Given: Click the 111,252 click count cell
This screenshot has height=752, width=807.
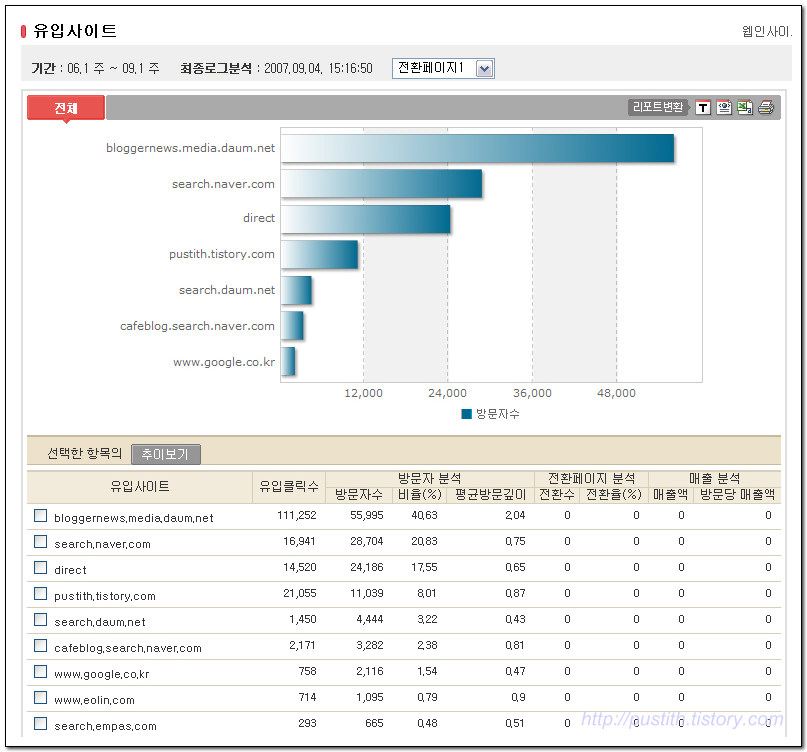Looking at the screenshot, I should click(x=297, y=515).
